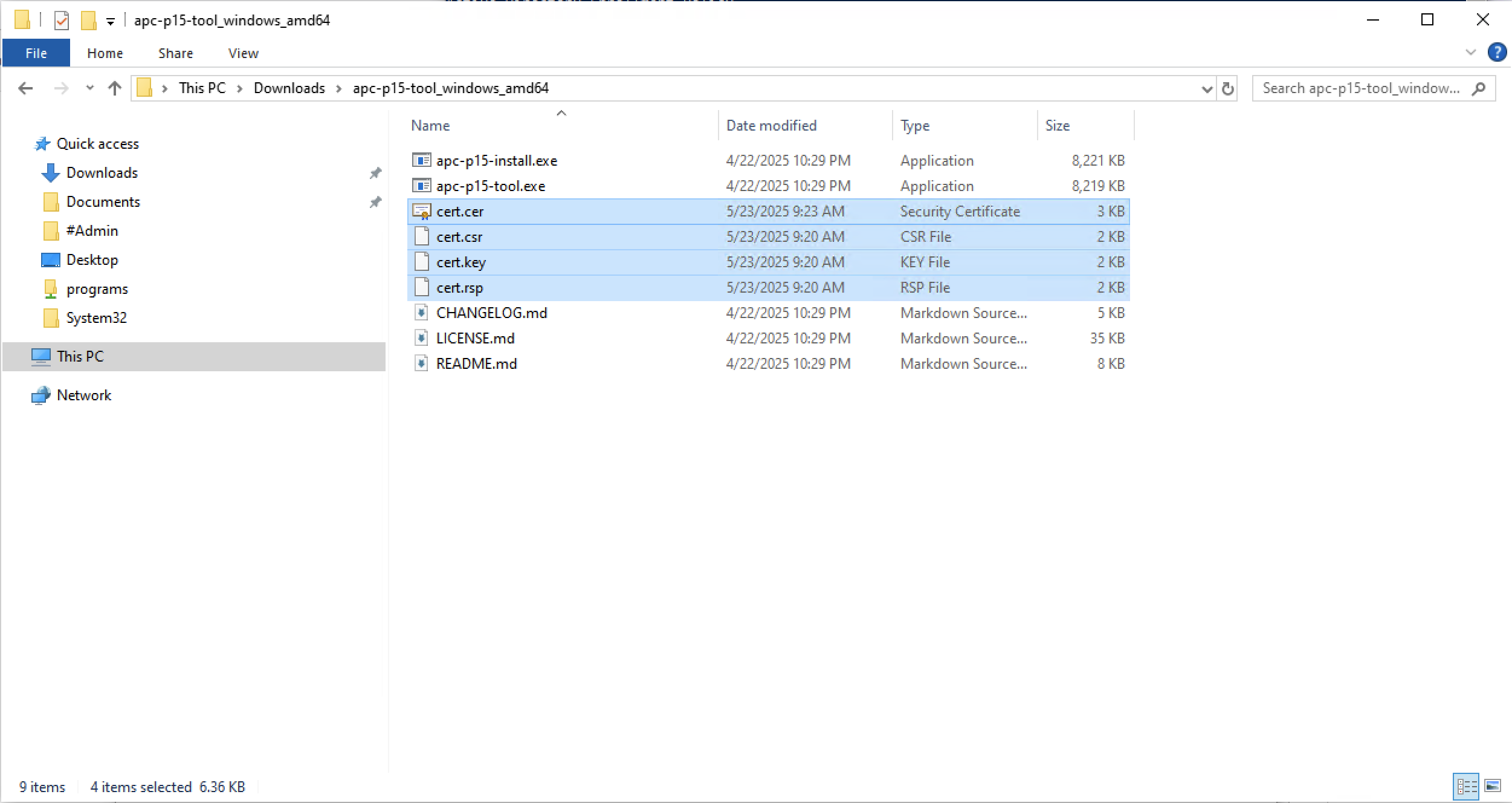Select CHANGELOG.md file icon

[421, 313]
